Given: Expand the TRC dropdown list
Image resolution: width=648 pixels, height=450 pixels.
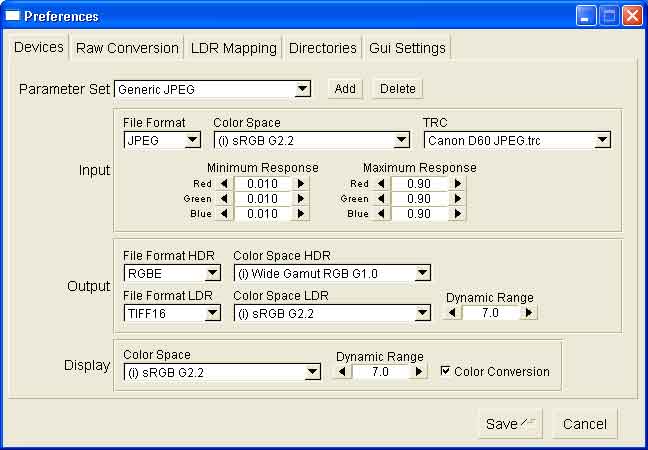Looking at the screenshot, I should click(517, 140).
